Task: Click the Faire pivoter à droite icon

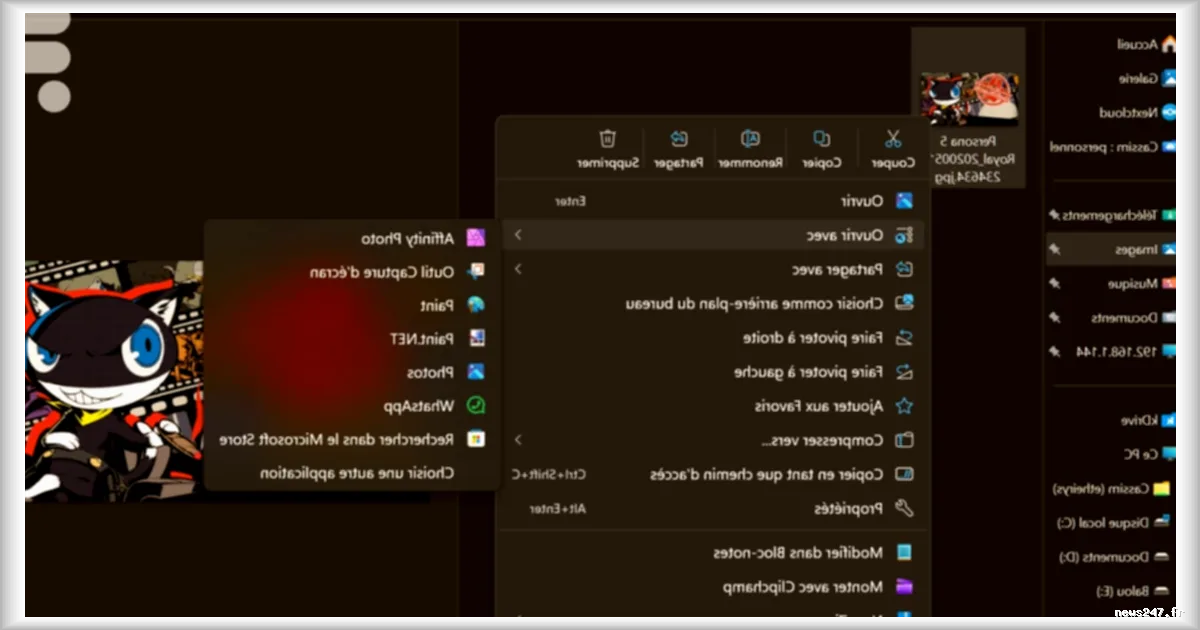Action: [x=904, y=338]
